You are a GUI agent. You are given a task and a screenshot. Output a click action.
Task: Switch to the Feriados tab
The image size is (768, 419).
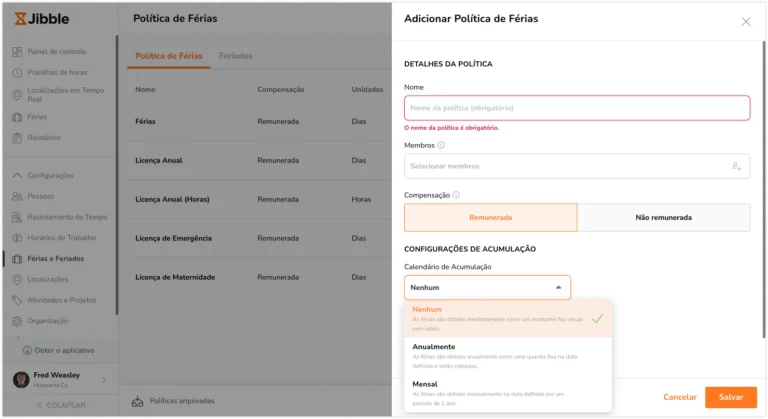click(236, 56)
